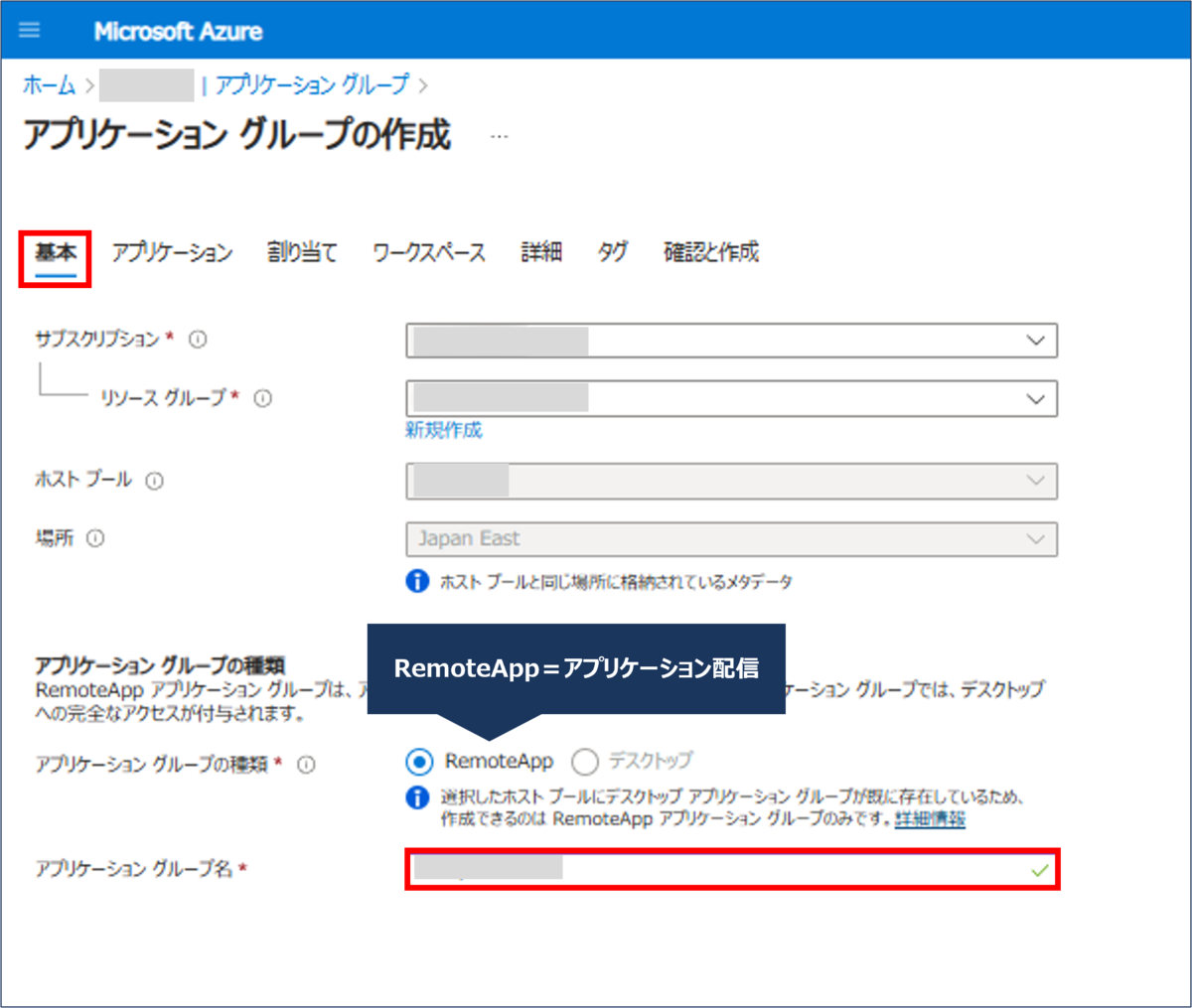Viewport: 1192px width, 1008px height.
Task: Open the 詳細 tab
Action: click(541, 252)
